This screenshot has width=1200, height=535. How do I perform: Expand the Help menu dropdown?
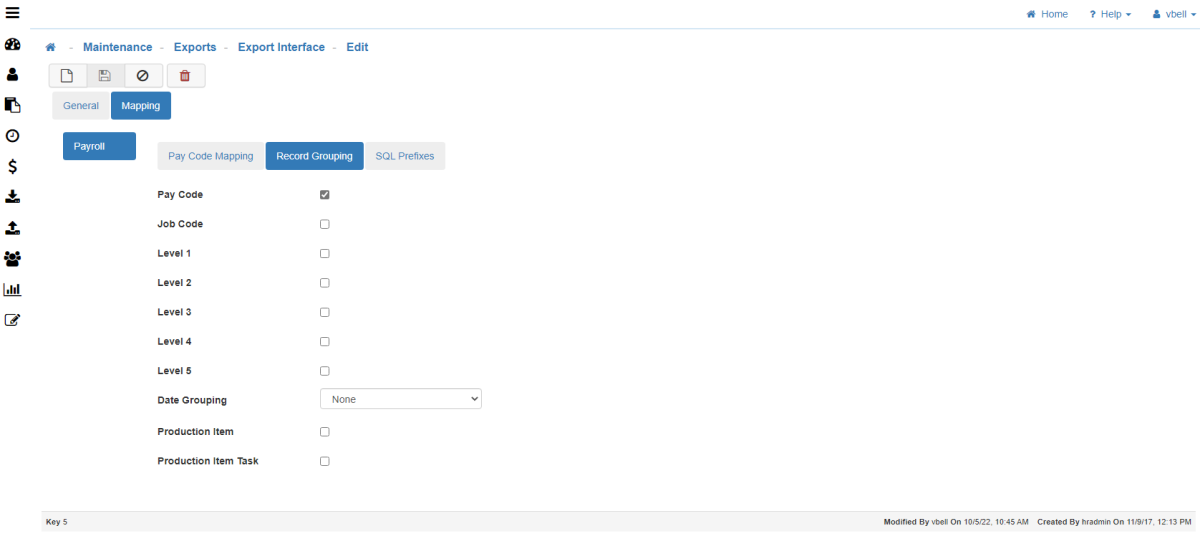(x=1110, y=14)
